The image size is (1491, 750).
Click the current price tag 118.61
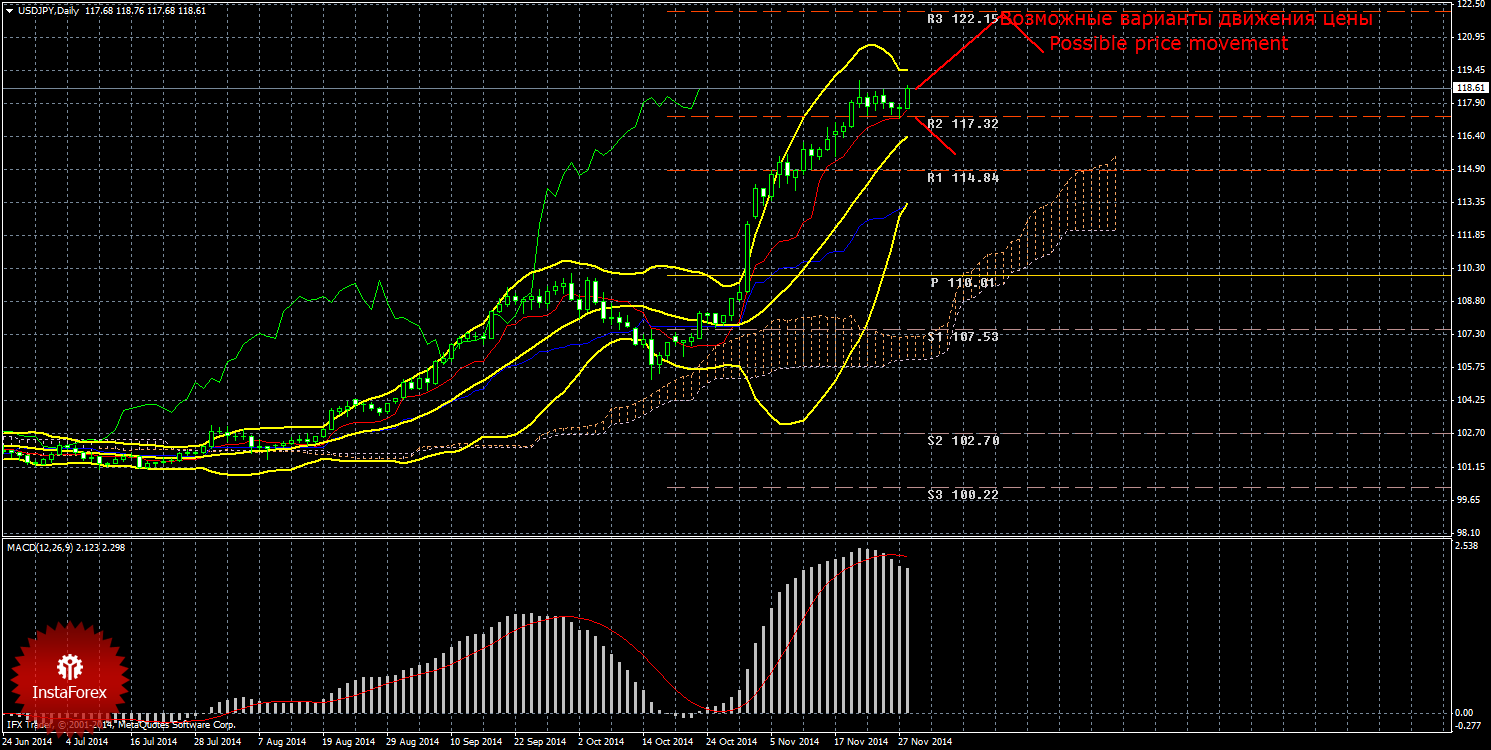tap(1468, 88)
